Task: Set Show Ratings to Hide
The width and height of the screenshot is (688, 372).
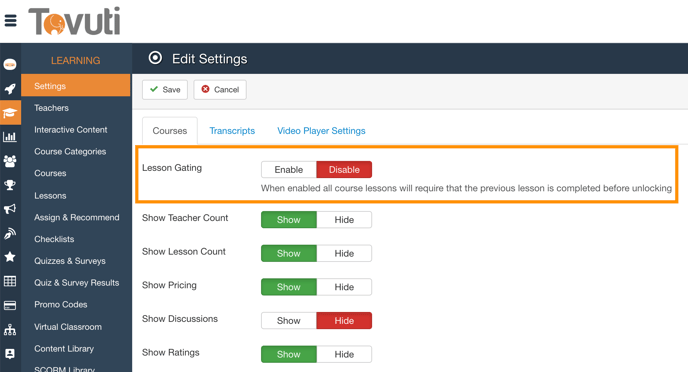Action: click(344, 354)
